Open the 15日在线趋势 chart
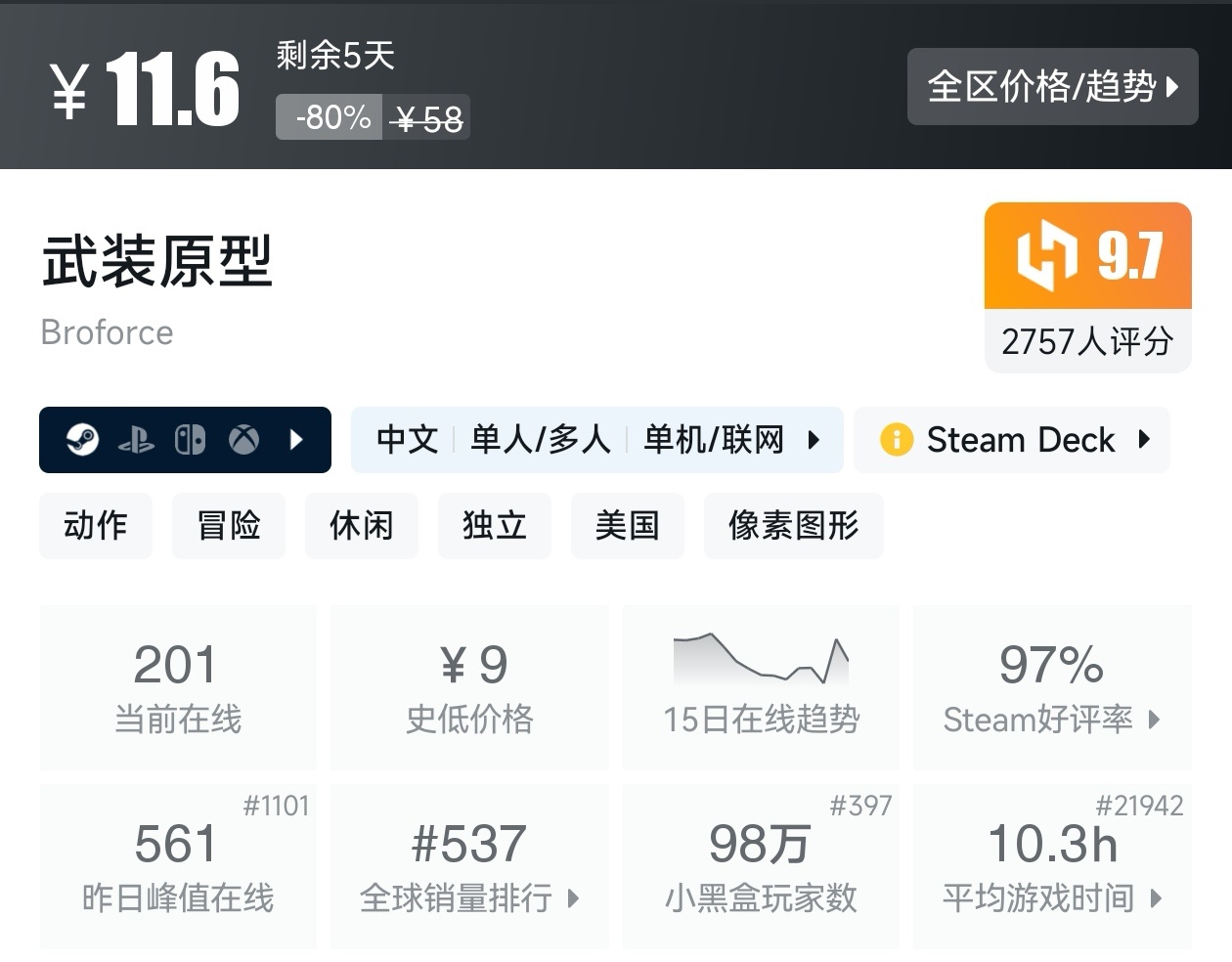This screenshot has height=962, width=1232. coord(761,687)
